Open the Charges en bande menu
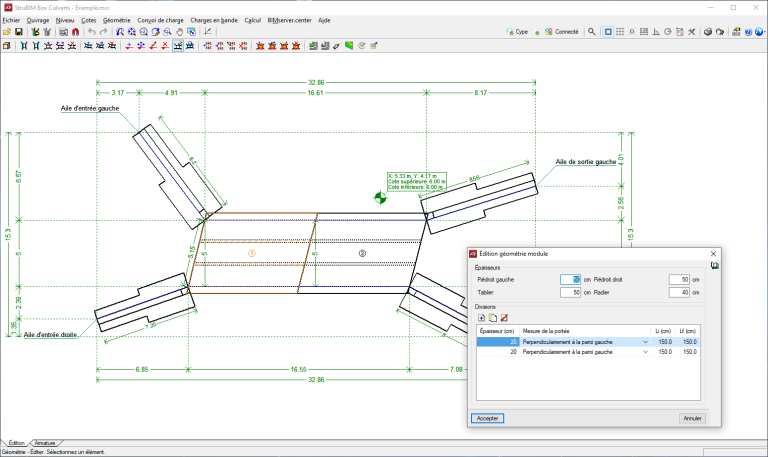Viewport: 768px width, 457px height. (x=214, y=20)
